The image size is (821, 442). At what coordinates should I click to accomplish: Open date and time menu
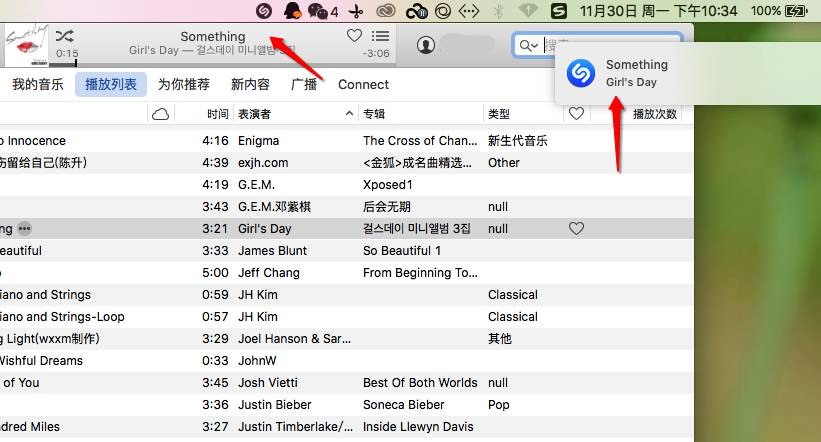(x=658, y=10)
